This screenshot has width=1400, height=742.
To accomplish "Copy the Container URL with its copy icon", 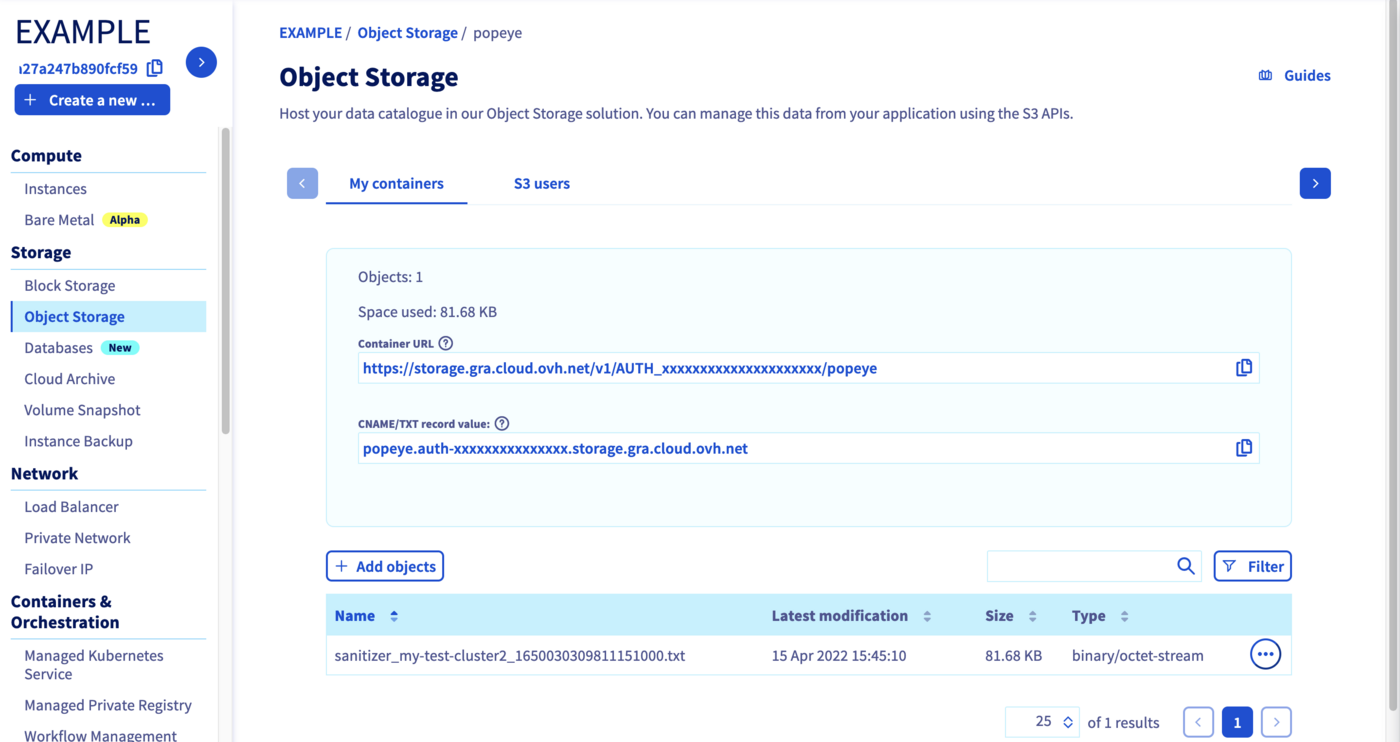I will 1243,367.
